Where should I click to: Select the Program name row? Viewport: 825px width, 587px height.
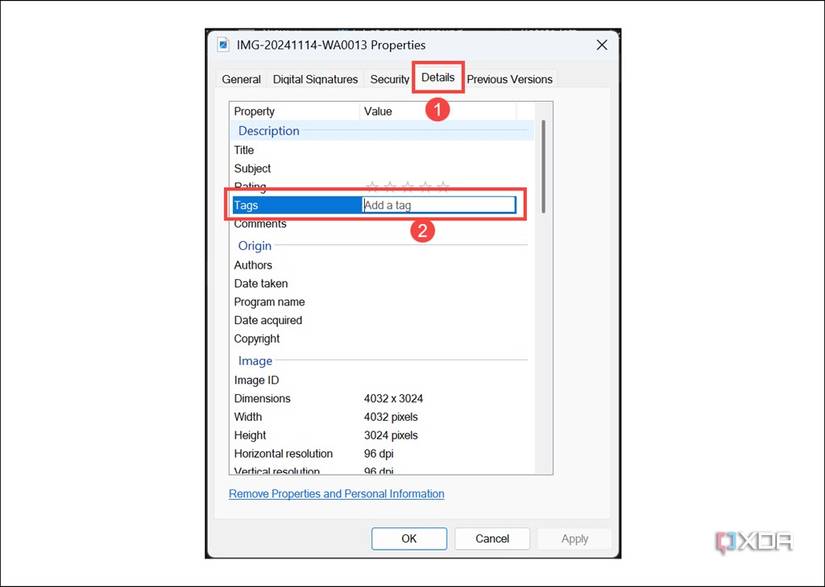(382, 302)
